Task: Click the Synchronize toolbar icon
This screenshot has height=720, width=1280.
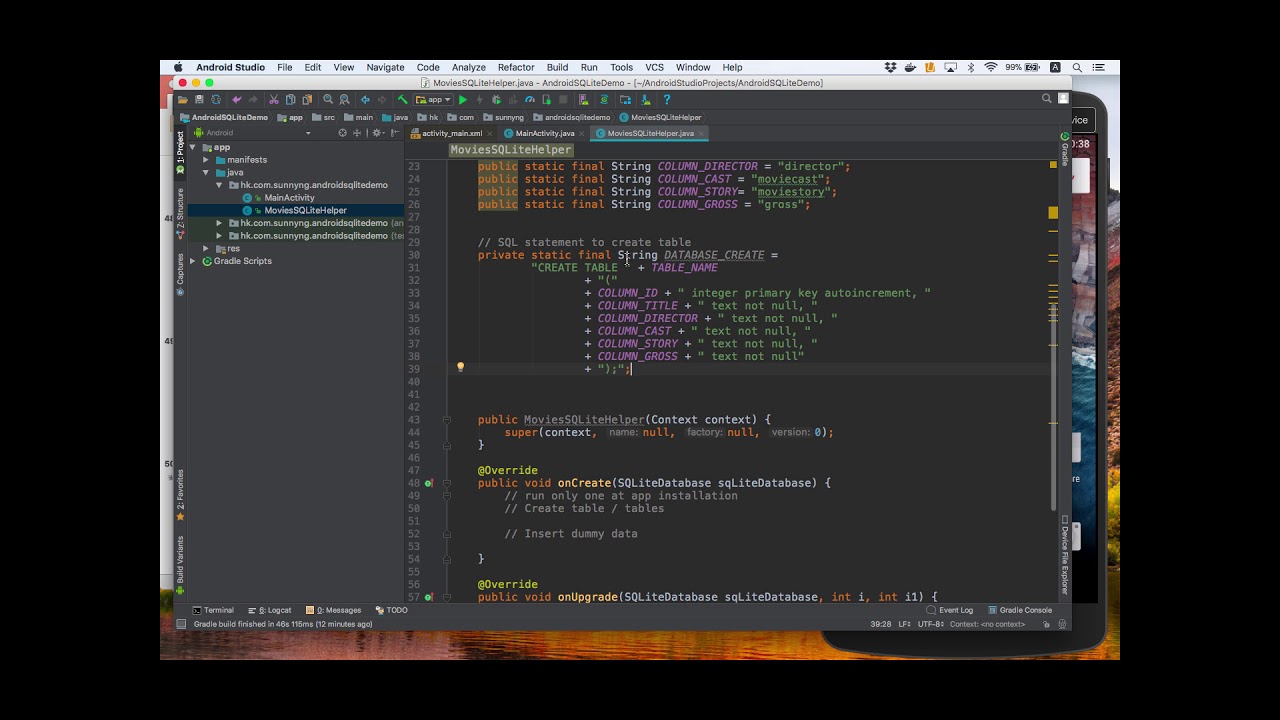Action: (217, 100)
